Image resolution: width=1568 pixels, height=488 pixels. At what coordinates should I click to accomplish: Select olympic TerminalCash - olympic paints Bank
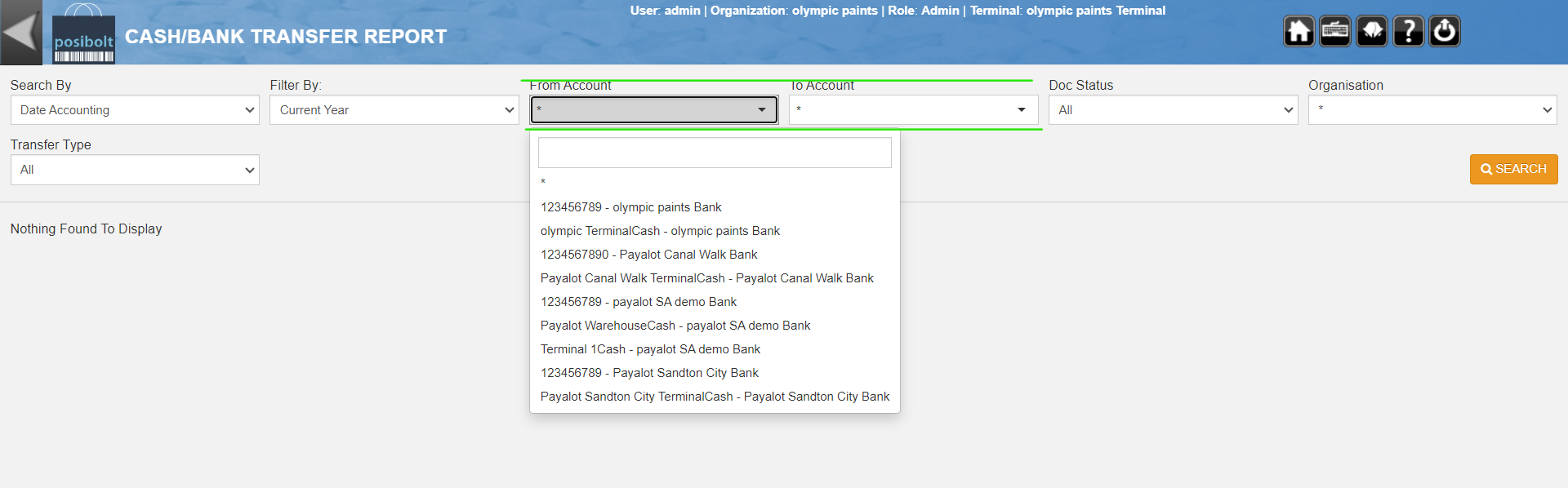(715, 231)
